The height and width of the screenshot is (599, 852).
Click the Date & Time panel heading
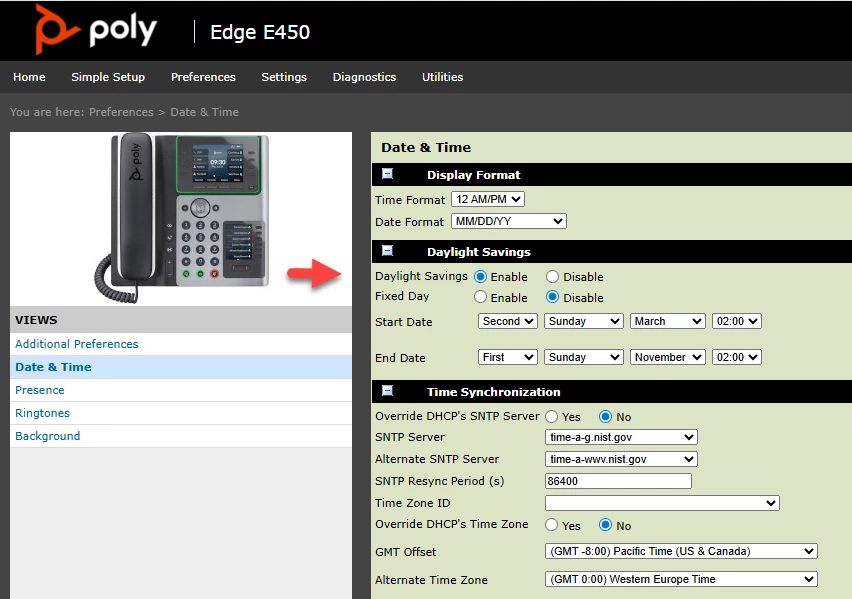tap(426, 147)
